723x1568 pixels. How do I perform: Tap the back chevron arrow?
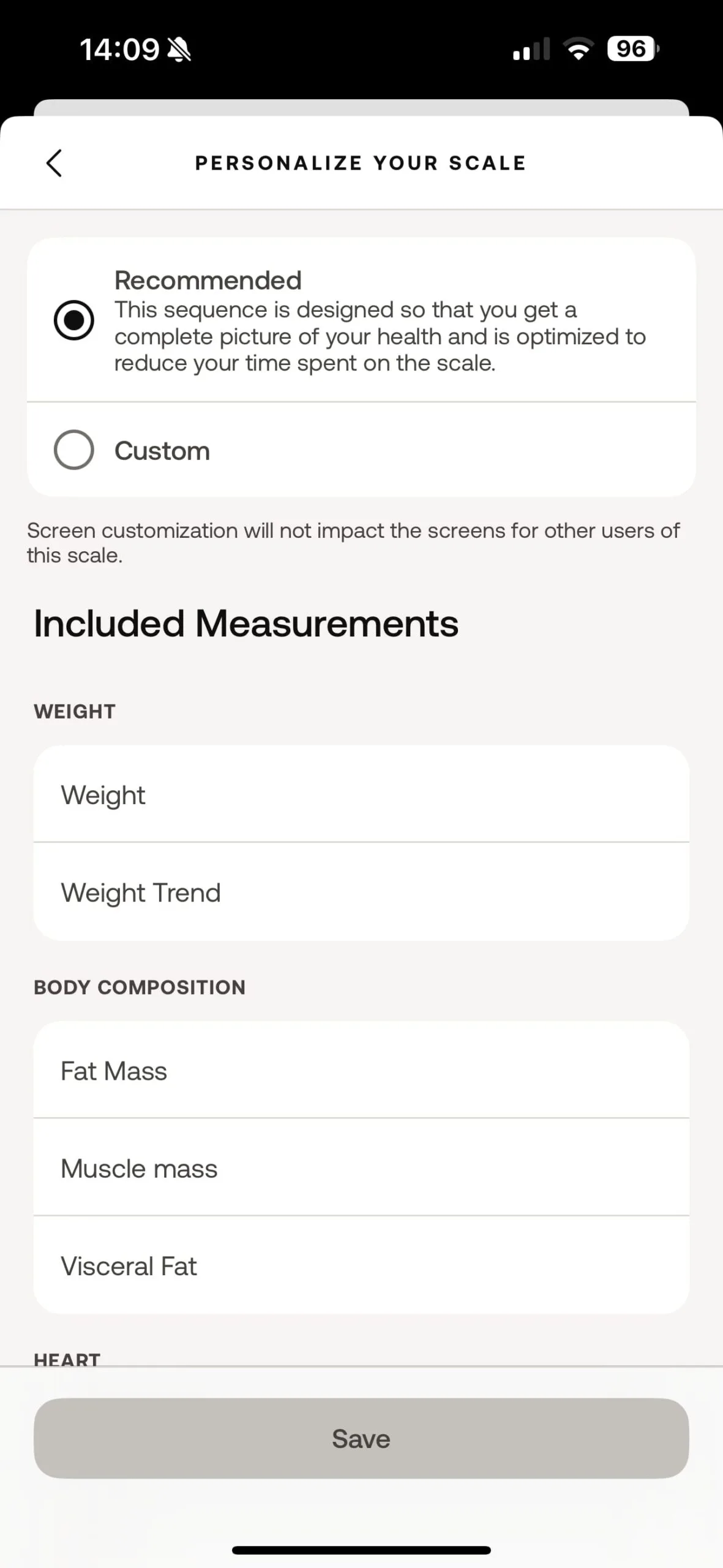[54, 164]
